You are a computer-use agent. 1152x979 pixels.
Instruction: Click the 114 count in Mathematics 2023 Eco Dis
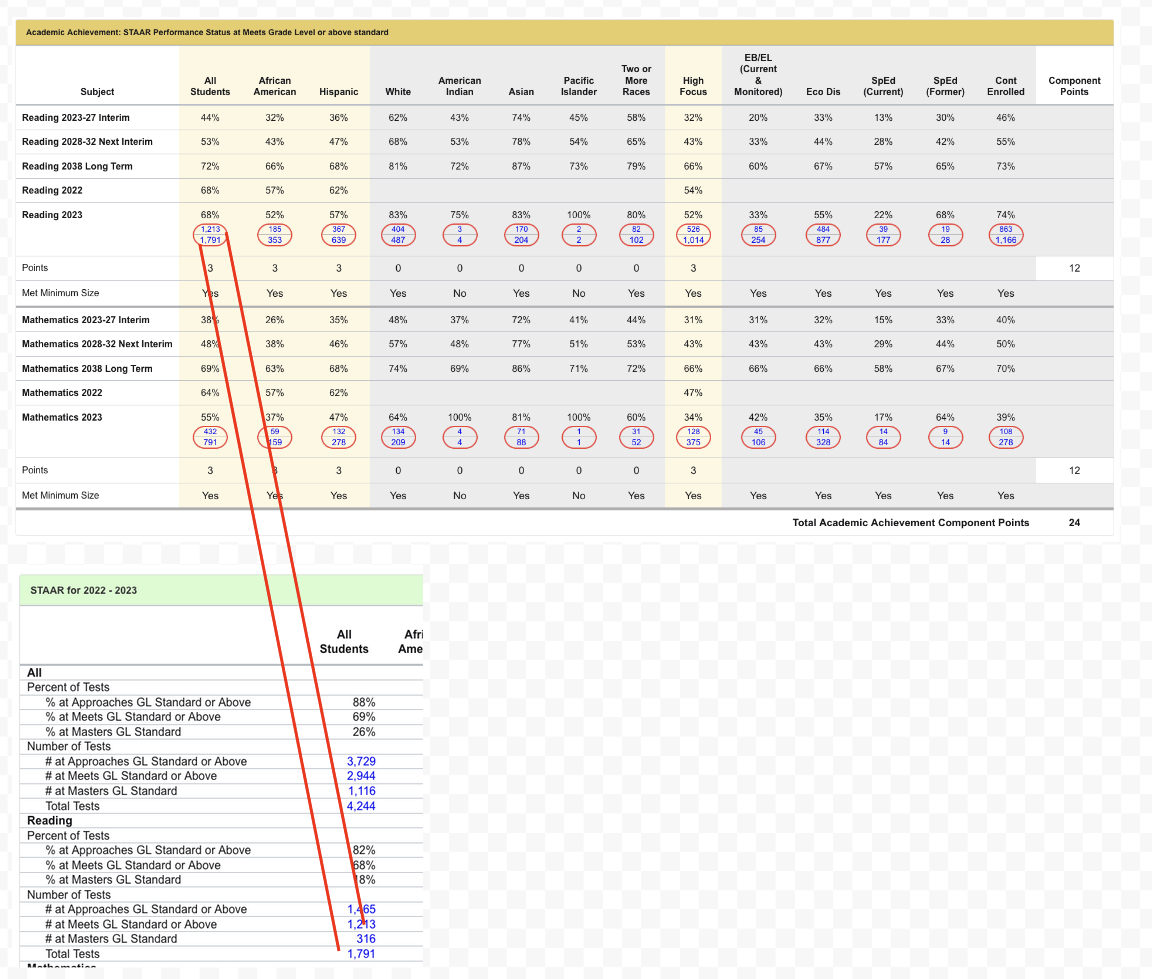point(824,432)
